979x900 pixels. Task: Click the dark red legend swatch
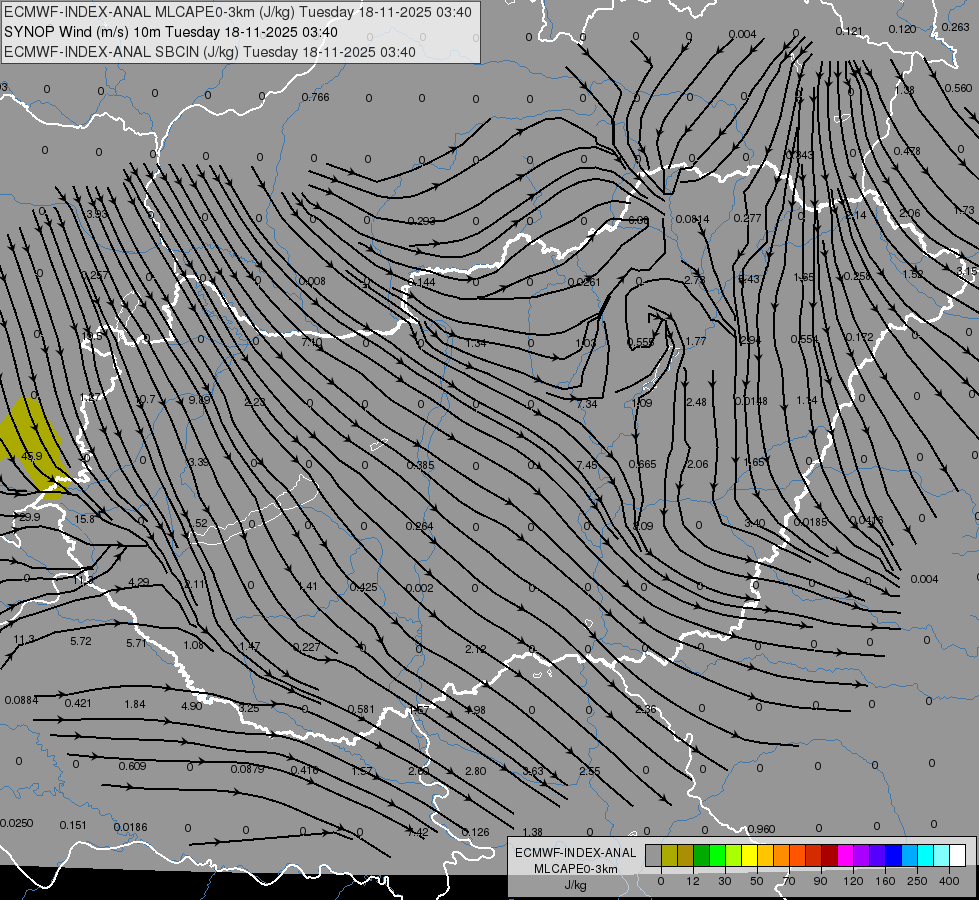tap(829, 855)
